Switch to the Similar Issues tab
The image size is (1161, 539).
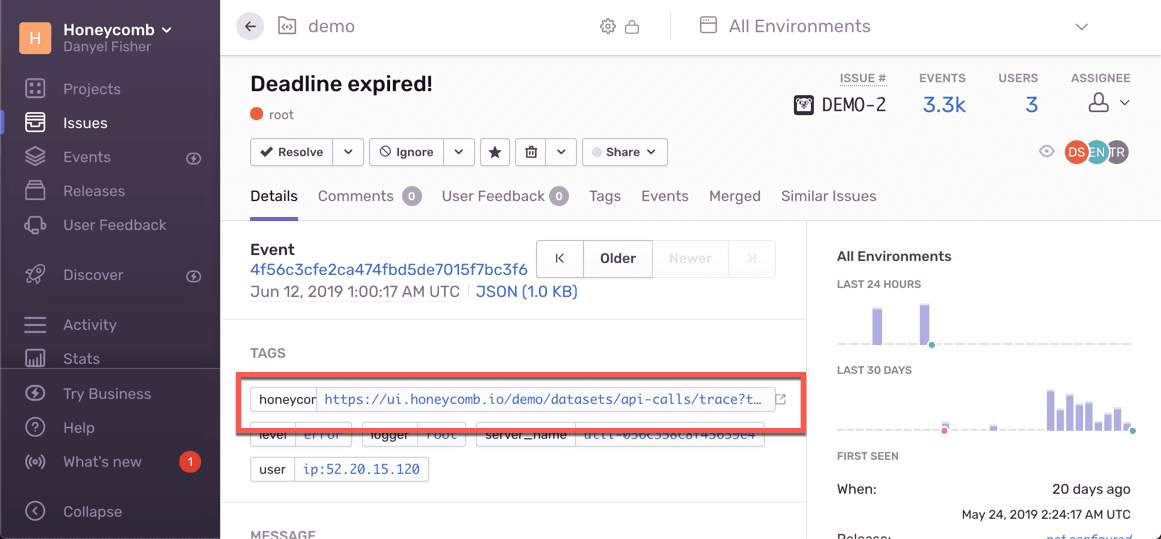(x=828, y=196)
